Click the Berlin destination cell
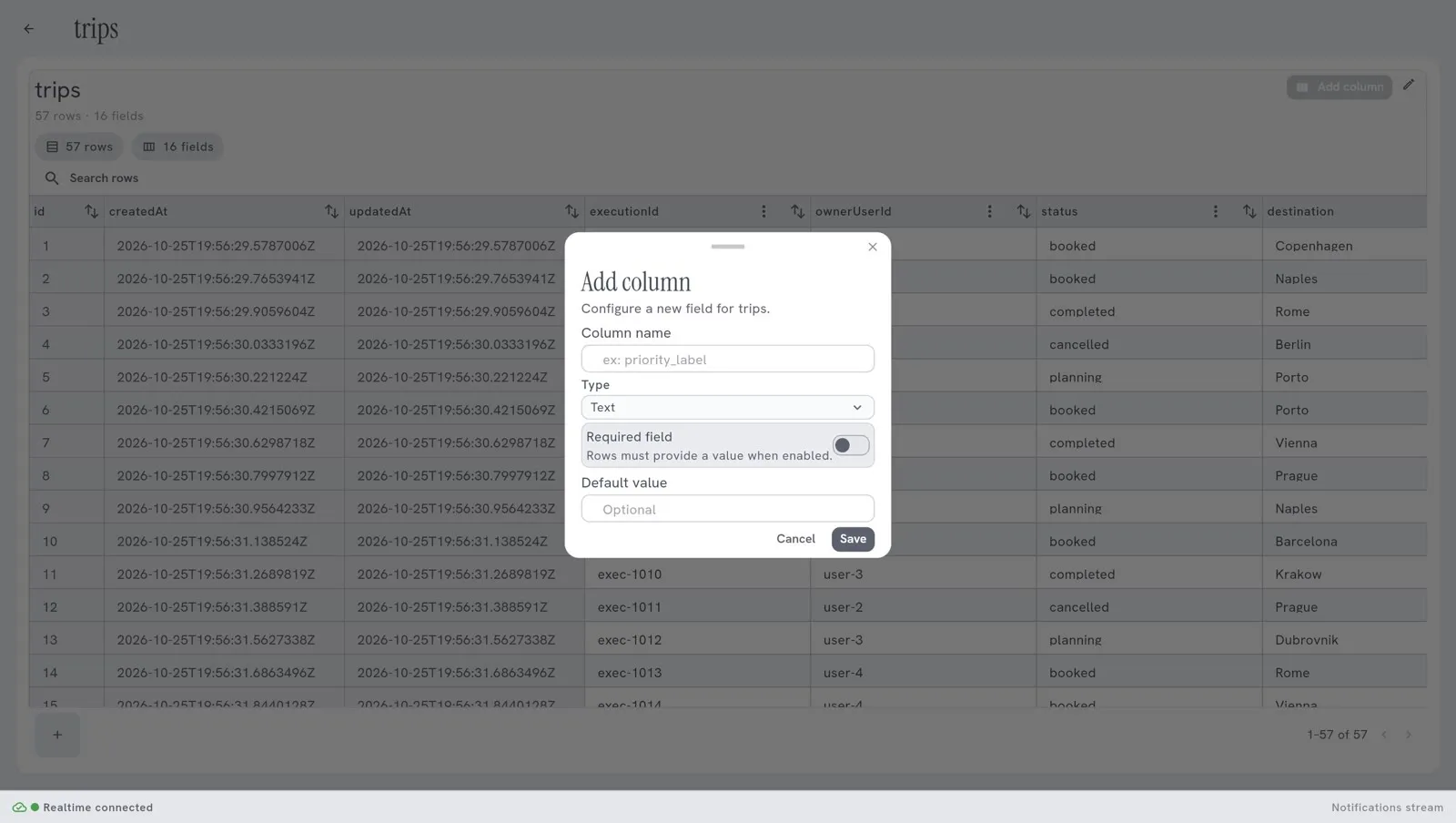The width and height of the screenshot is (1456, 823). 1344,344
